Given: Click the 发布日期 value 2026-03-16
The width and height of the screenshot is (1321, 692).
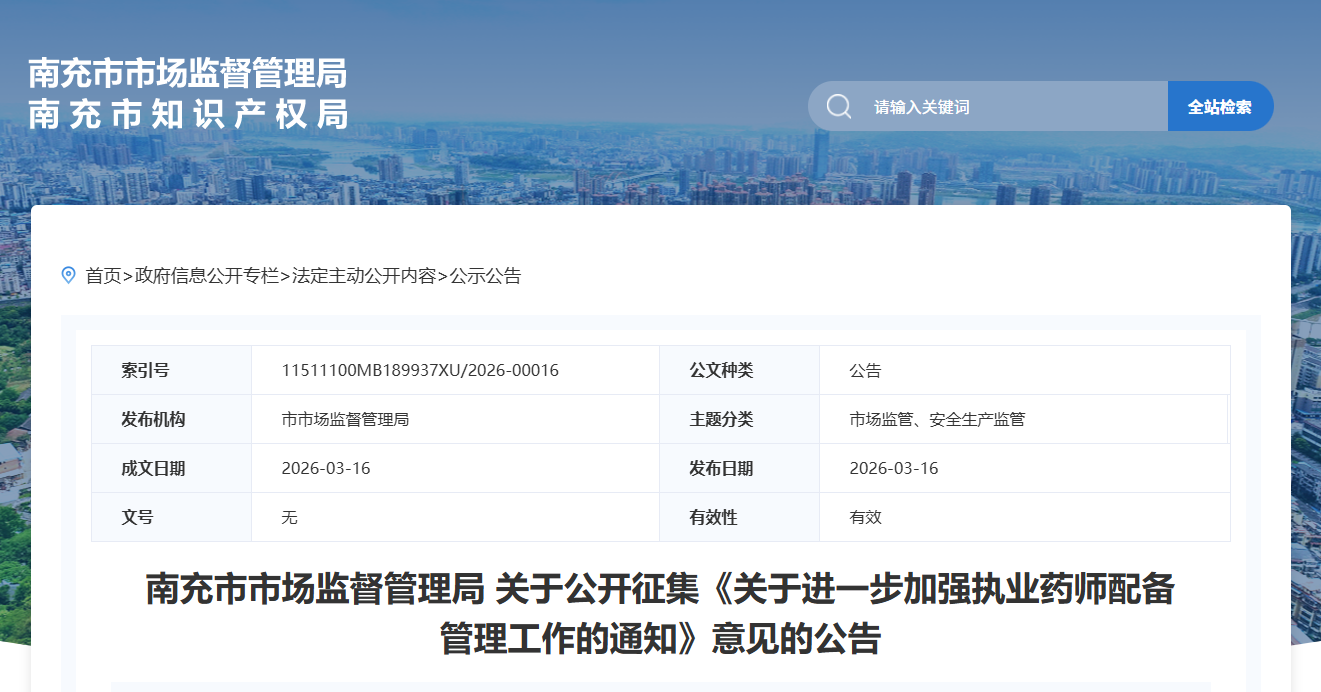Looking at the screenshot, I should 894,469.
